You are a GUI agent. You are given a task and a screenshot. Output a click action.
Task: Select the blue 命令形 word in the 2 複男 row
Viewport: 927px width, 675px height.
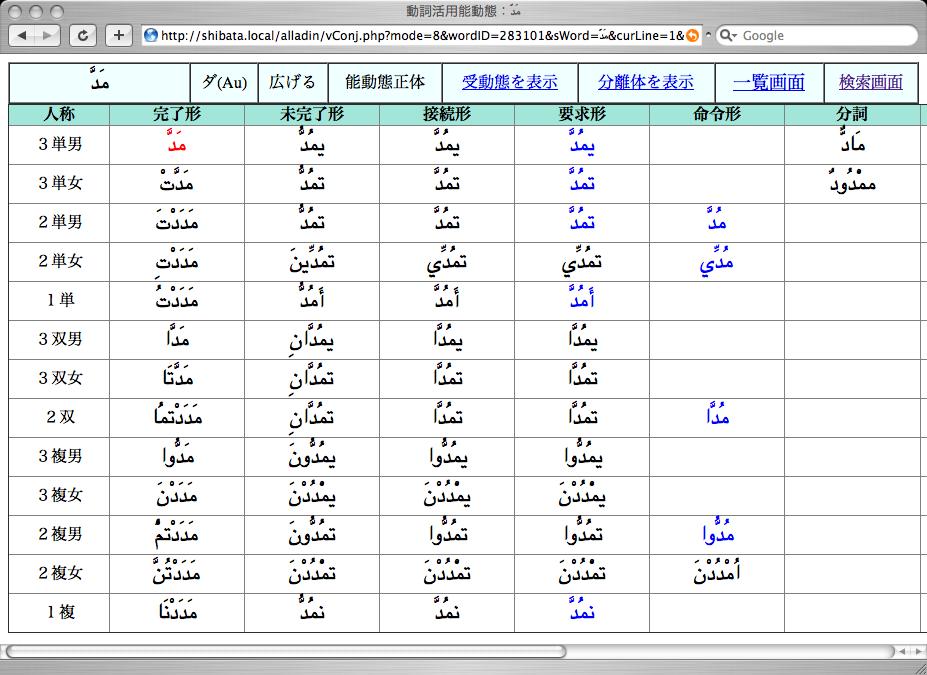click(718, 531)
